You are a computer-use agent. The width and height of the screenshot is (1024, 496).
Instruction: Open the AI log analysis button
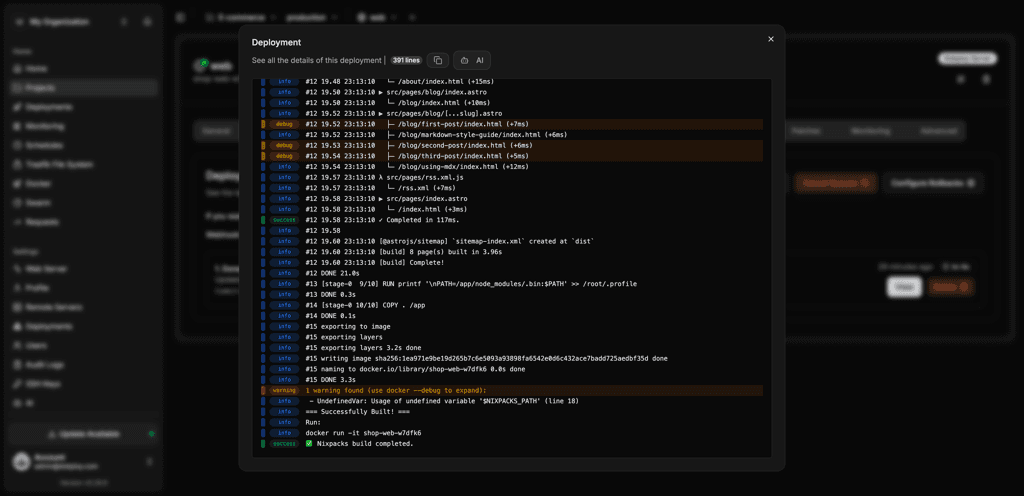coord(472,60)
